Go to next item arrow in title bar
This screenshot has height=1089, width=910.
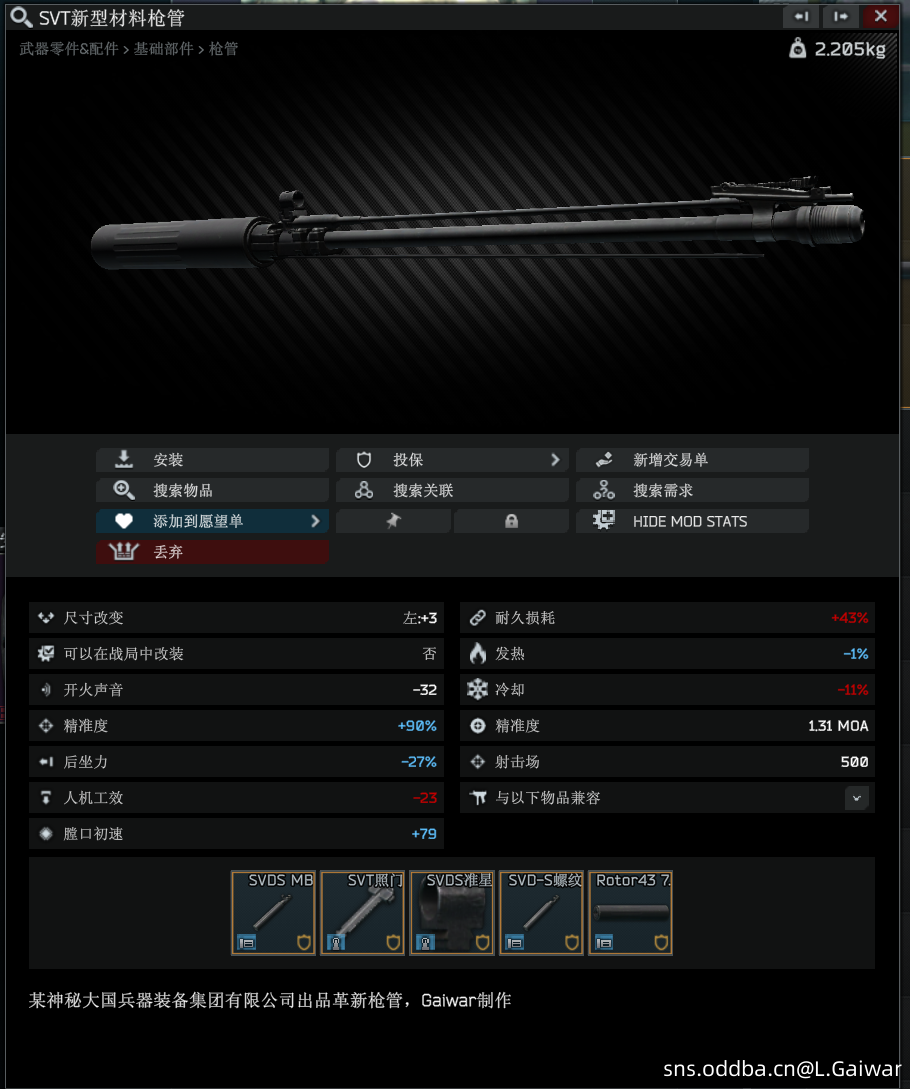[841, 17]
